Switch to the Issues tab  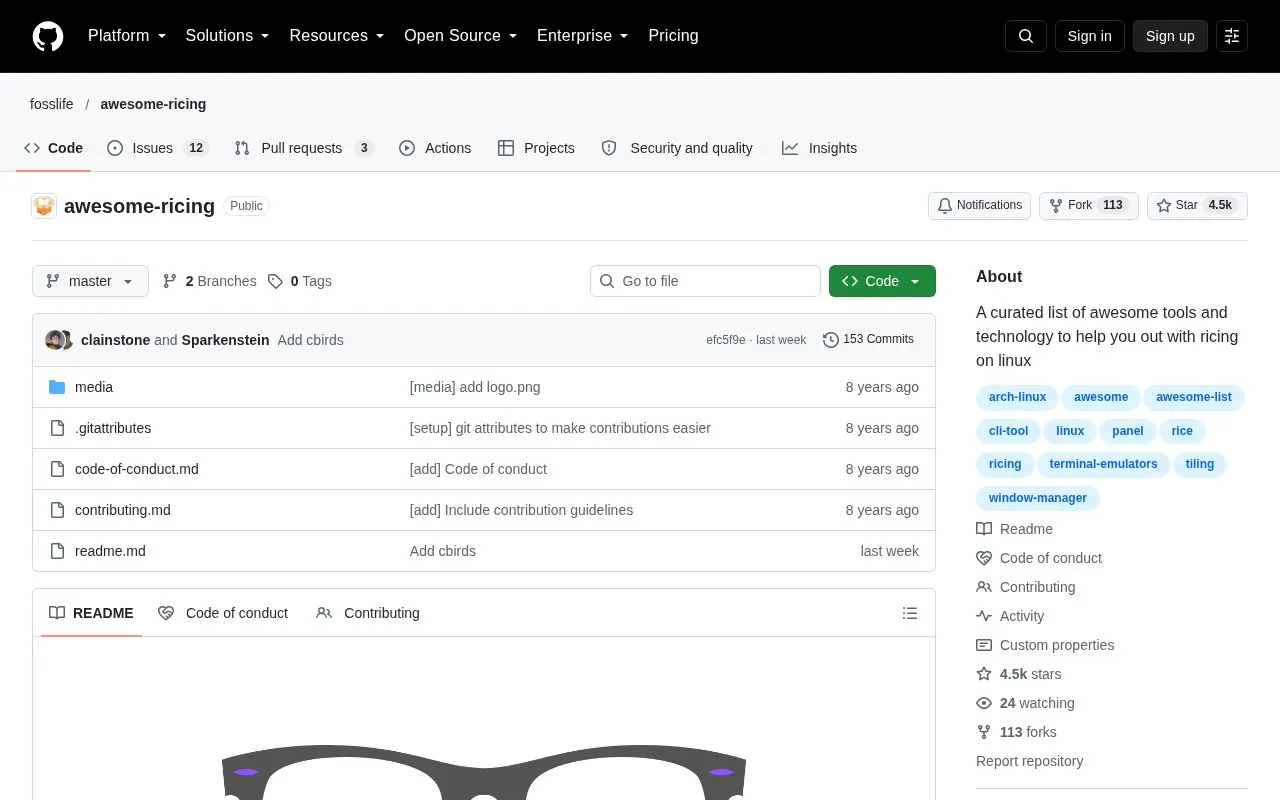coord(157,148)
